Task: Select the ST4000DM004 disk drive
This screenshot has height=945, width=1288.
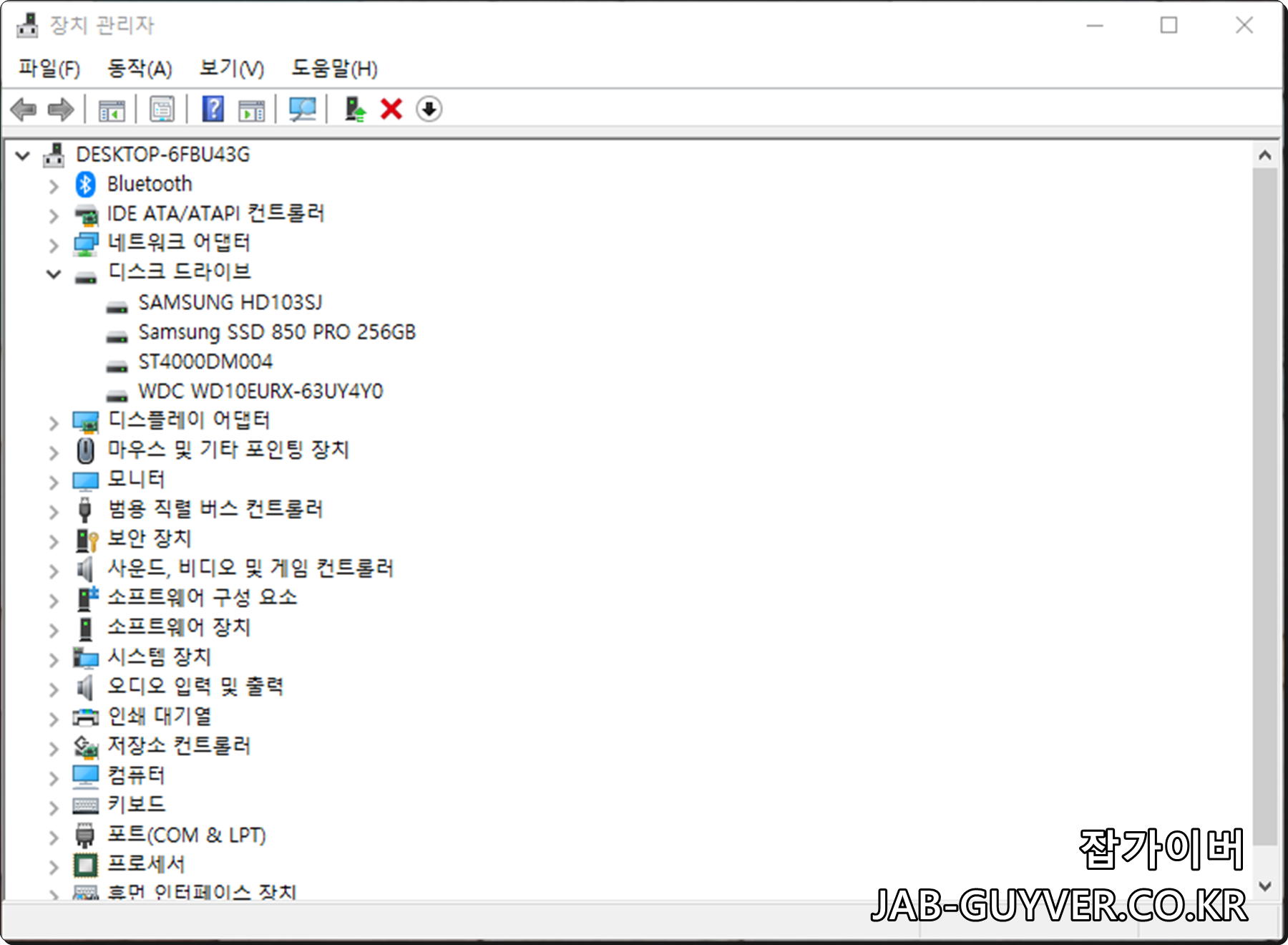Action: pyautogui.click(x=206, y=362)
